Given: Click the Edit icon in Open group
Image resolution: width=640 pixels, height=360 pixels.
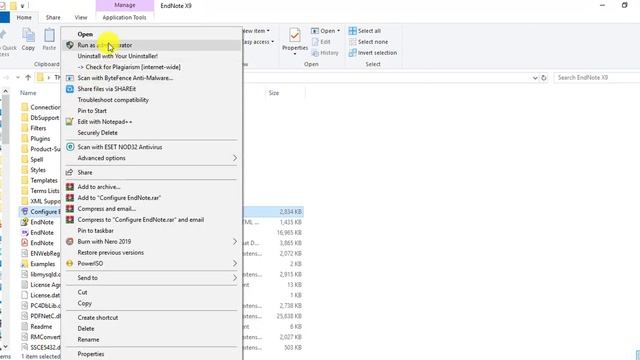Looking at the screenshot, I should click(x=315, y=42).
